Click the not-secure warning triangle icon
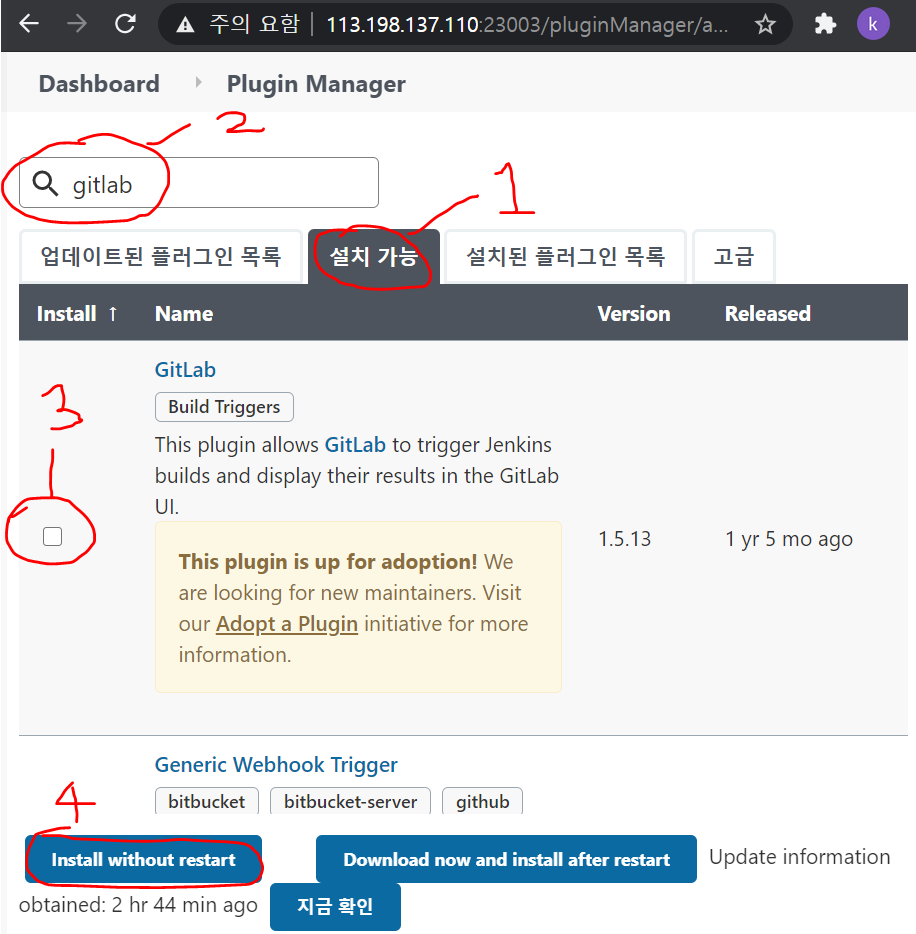The image size is (916, 934). pos(185,24)
